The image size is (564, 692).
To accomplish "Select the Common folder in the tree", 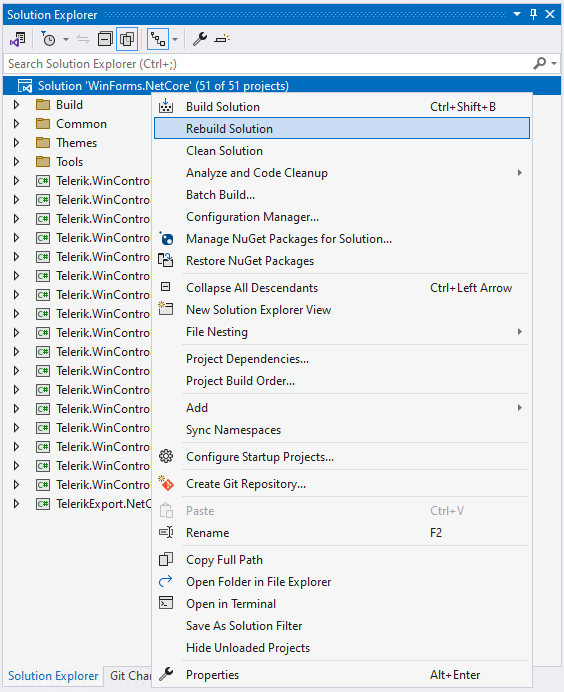I will point(81,124).
